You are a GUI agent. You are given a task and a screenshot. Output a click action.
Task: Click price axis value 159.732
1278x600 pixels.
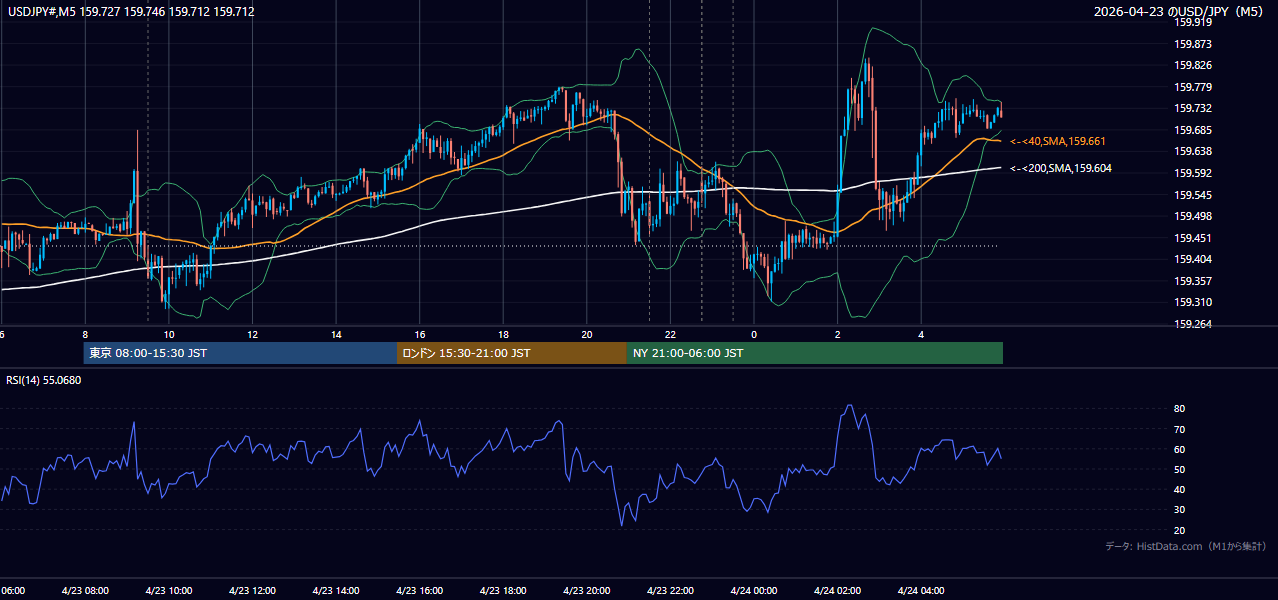pos(1193,109)
